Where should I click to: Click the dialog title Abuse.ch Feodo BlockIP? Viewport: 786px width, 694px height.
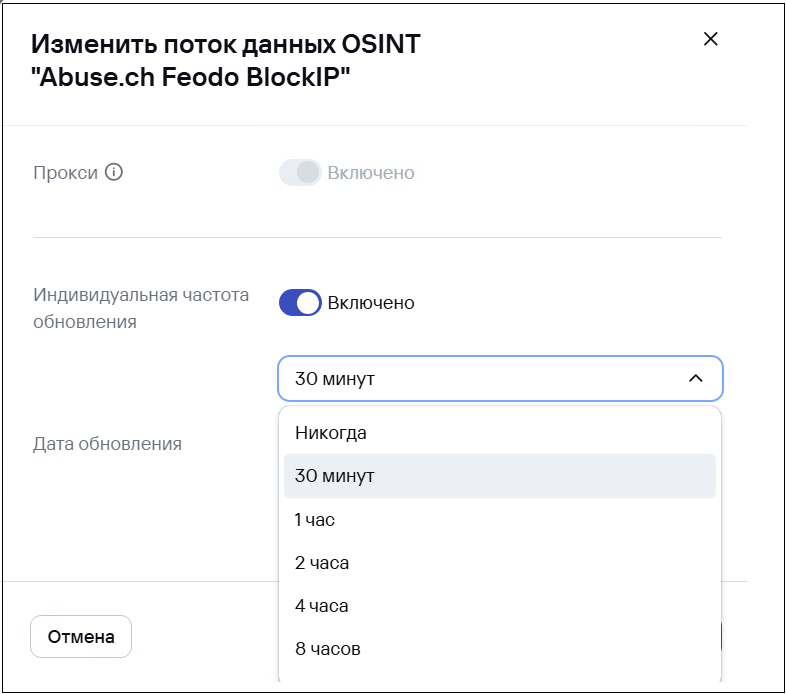(x=226, y=61)
